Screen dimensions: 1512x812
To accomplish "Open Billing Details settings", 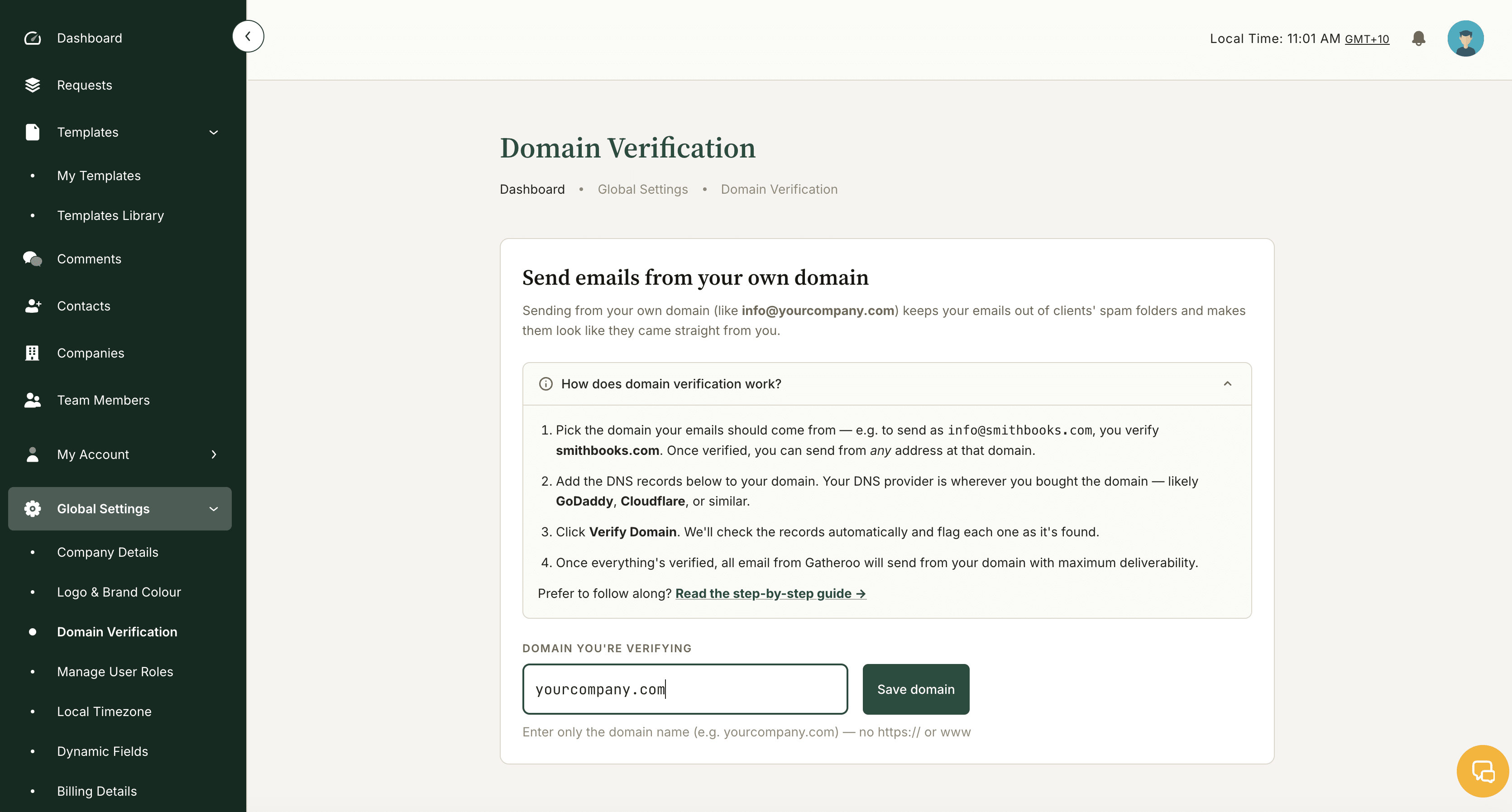I will click(97, 792).
